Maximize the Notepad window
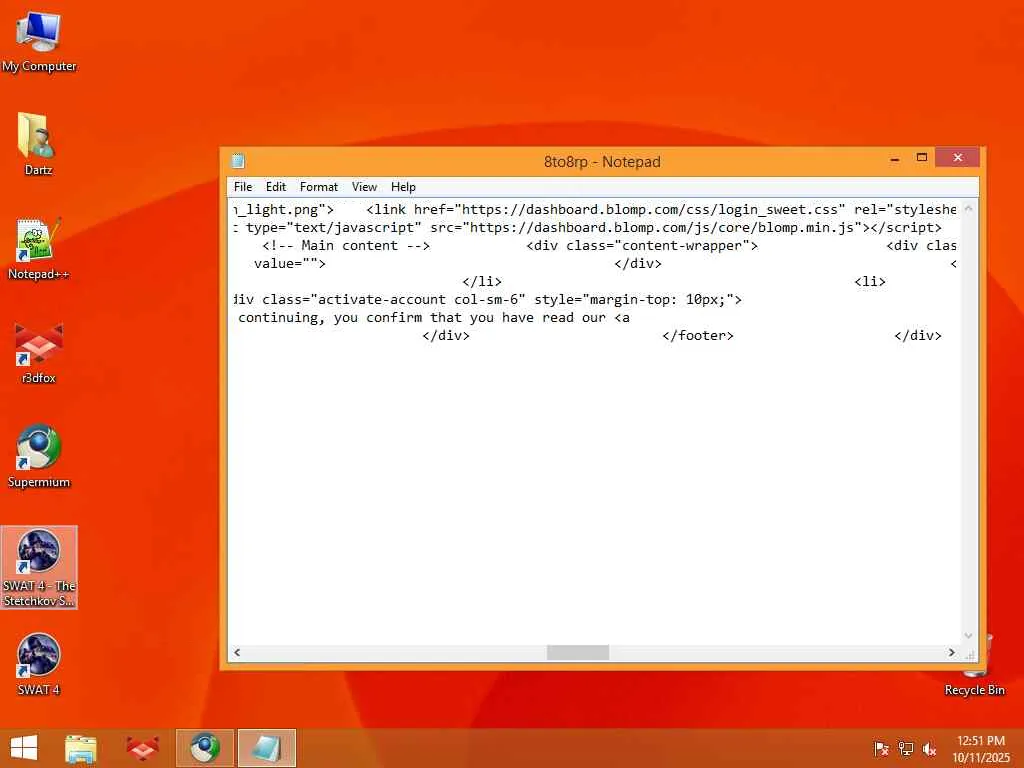This screenshot has width=1024, height=768. point(921,158)
